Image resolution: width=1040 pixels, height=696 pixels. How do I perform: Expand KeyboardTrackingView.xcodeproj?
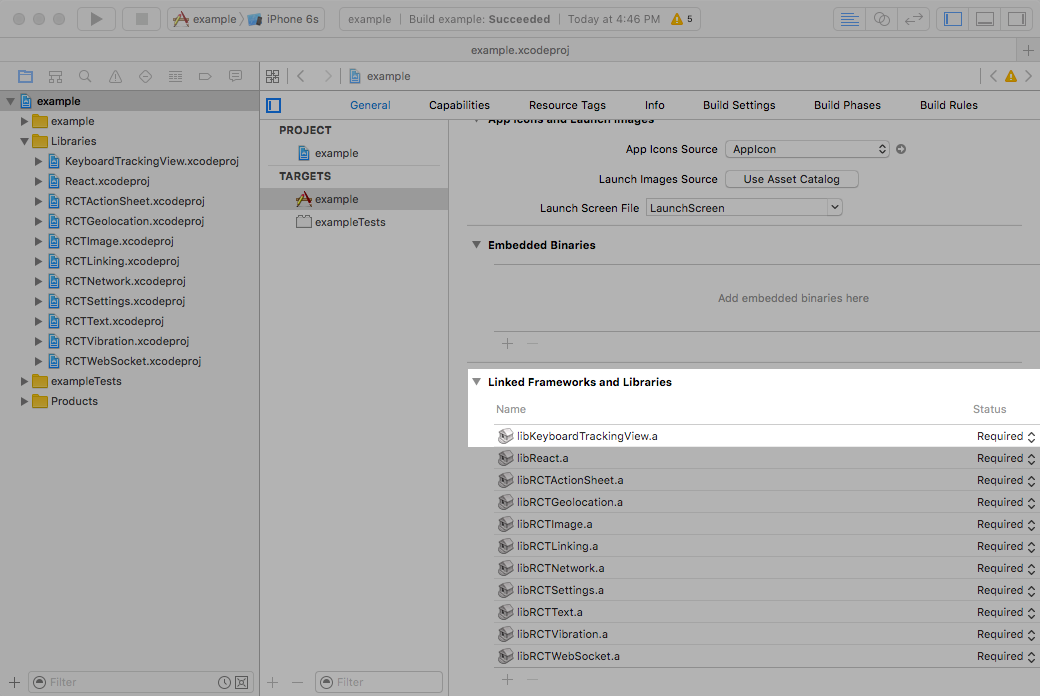pos(38,161)
